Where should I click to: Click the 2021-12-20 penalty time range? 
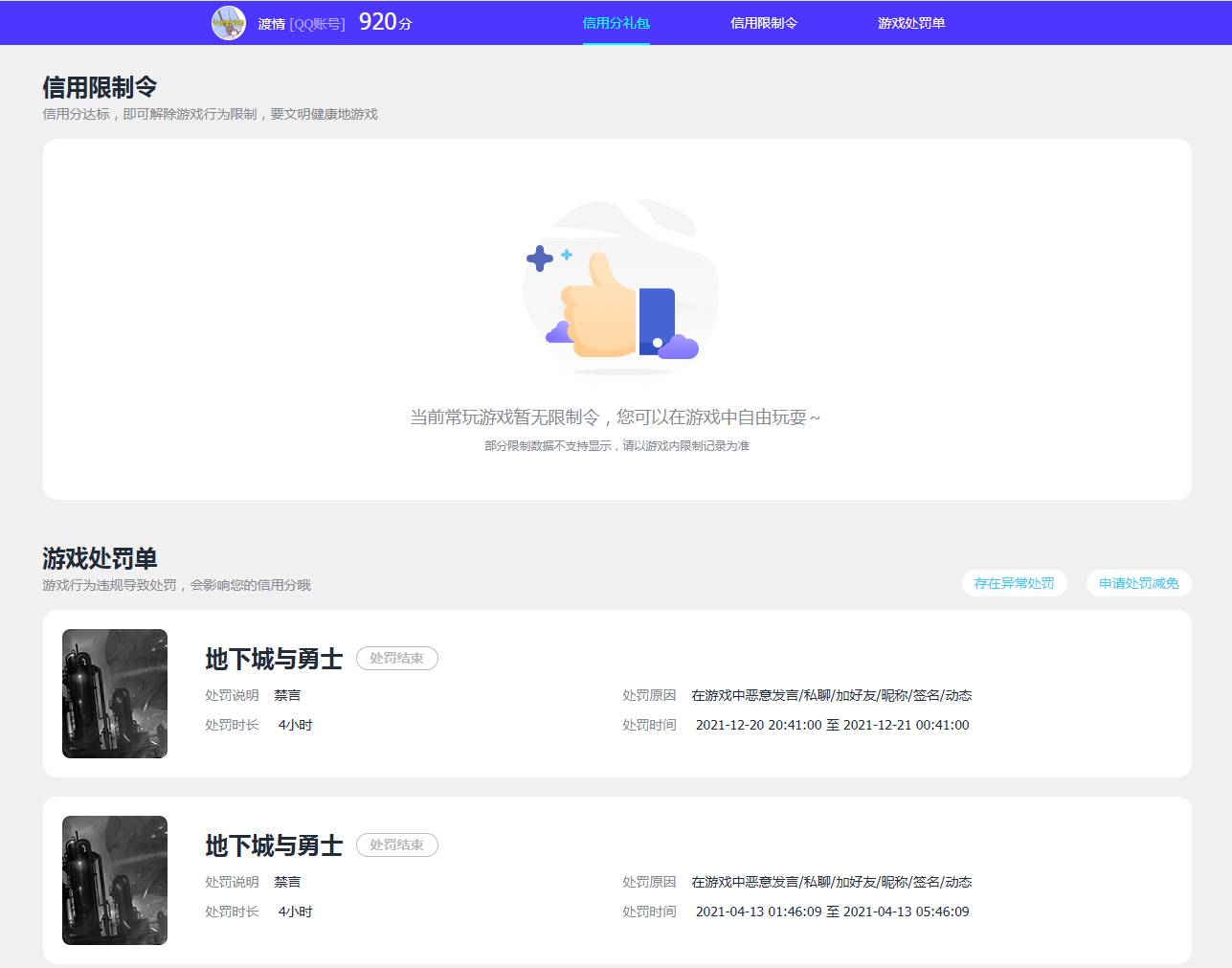click(833, 725)
